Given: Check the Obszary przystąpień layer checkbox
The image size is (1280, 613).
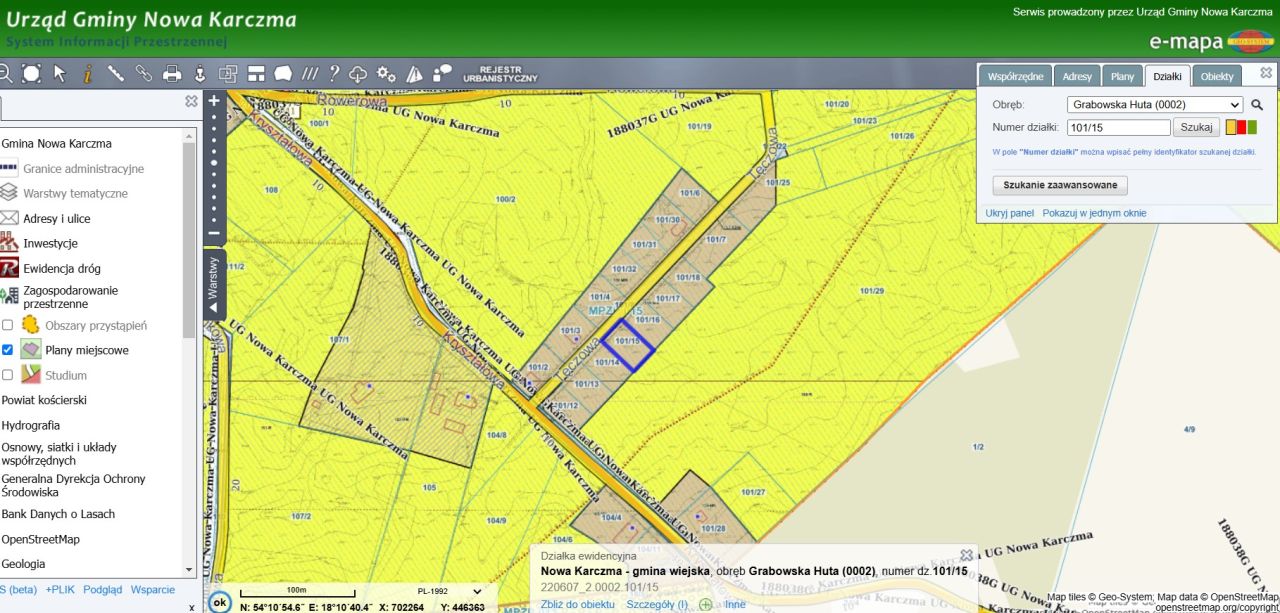Looking at the screenshot, I should (8, 325).
